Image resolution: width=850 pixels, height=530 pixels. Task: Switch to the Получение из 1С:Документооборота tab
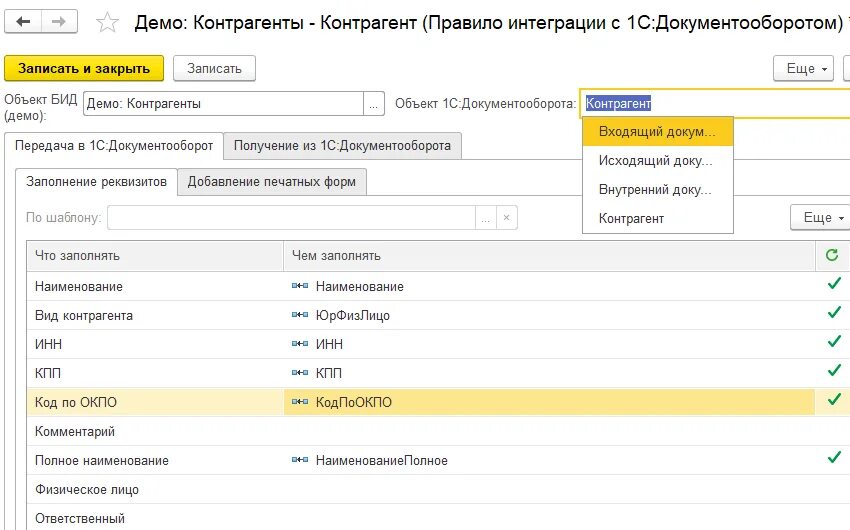click(x=342, y=146)
